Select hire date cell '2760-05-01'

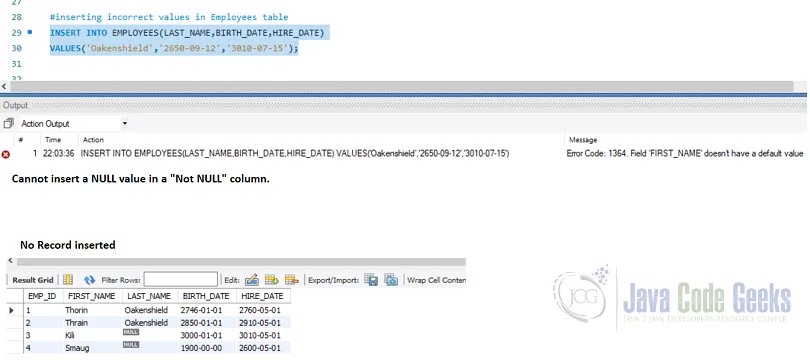pyautogui.click(x=263, y=310)
